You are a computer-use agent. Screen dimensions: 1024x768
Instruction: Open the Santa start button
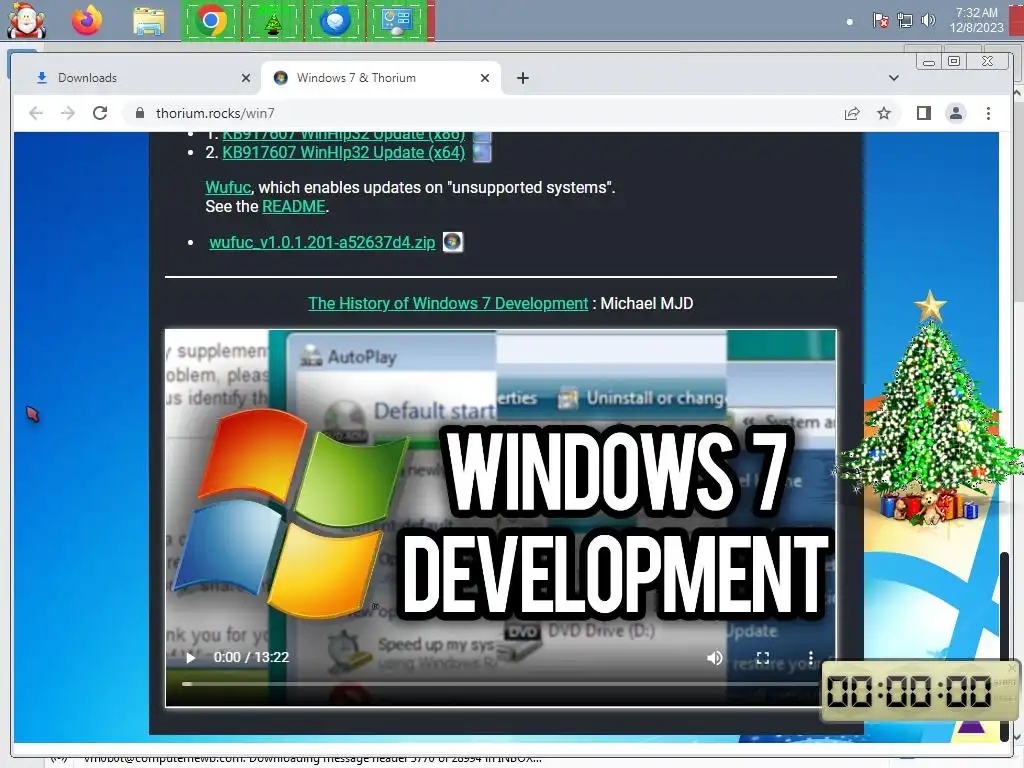click(x=26, y=20)
